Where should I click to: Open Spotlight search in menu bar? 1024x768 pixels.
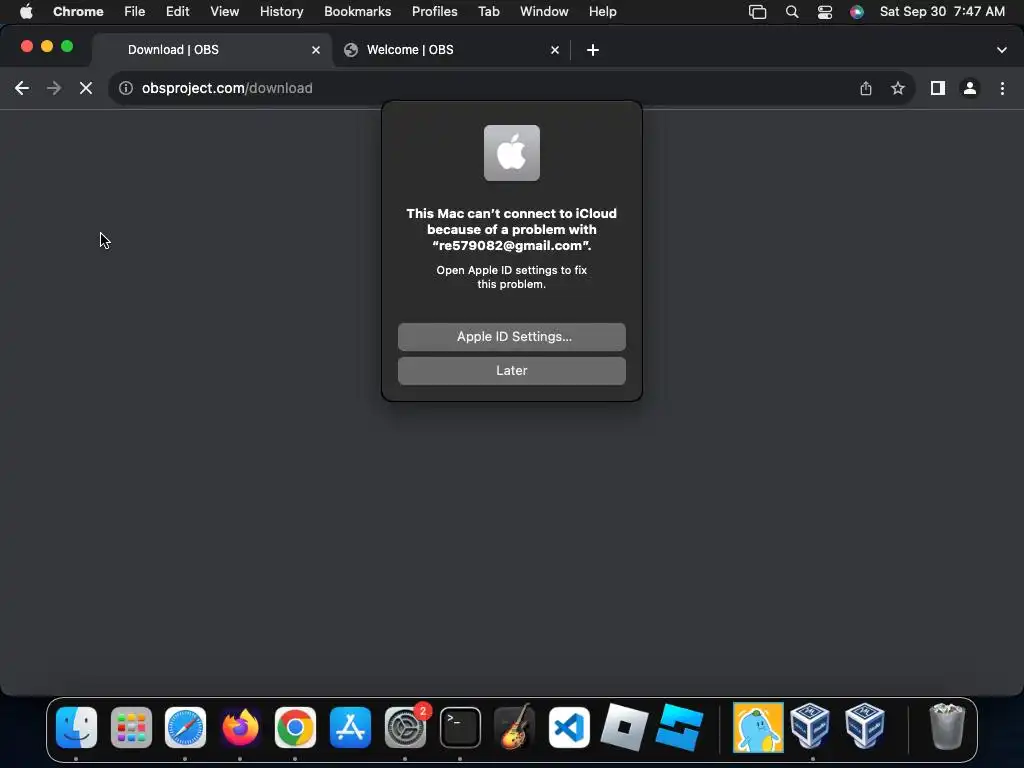click(x=792, y=12)
